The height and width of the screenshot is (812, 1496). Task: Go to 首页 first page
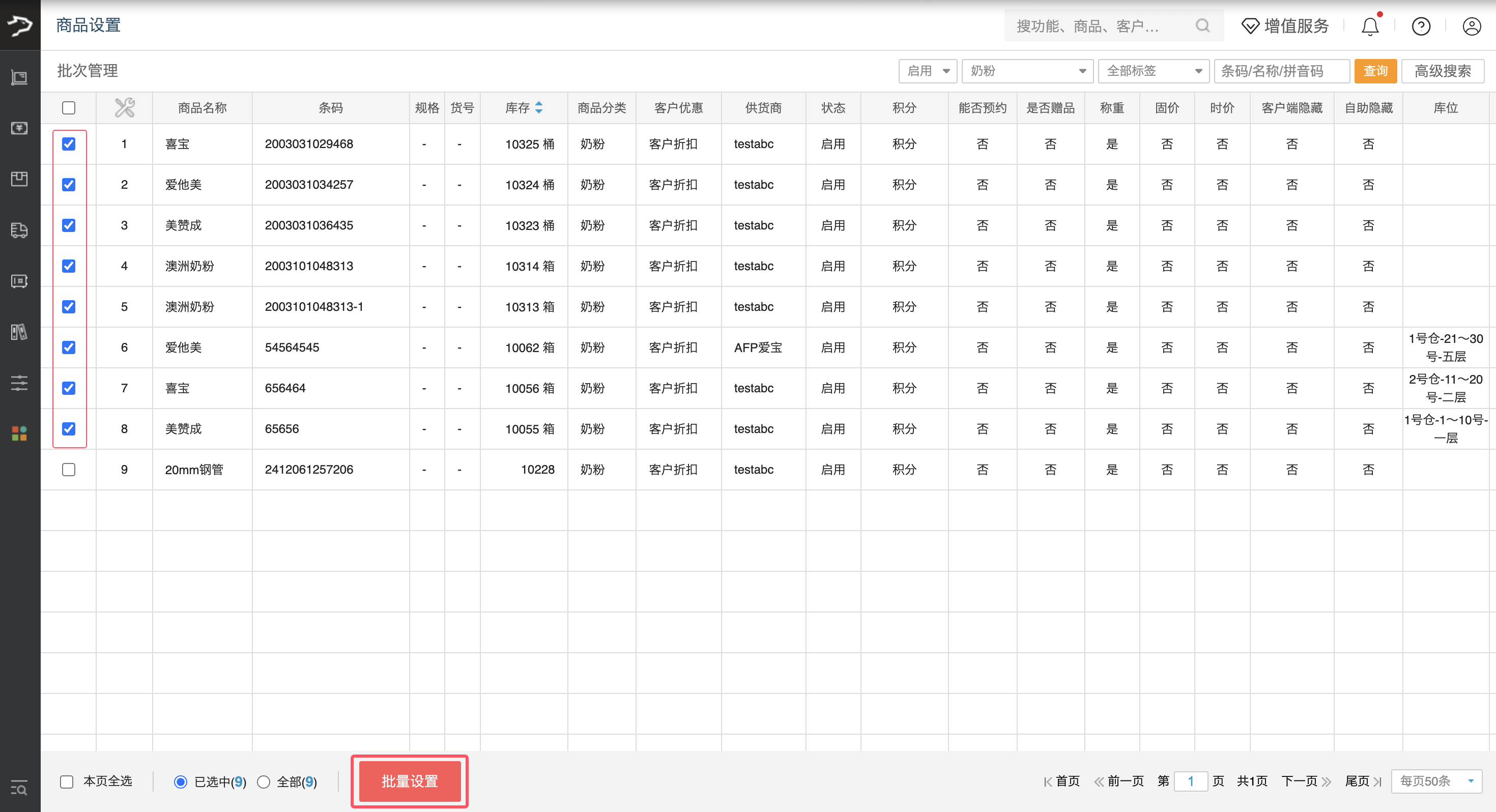[x=1061, y=781]
